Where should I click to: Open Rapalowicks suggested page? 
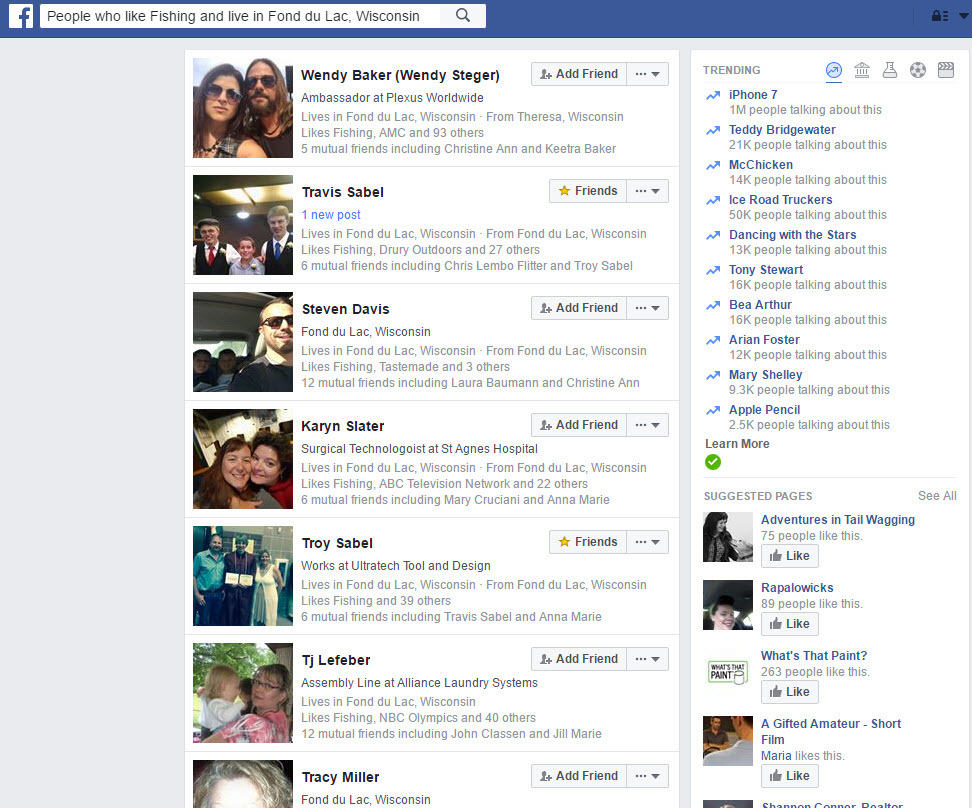[x=797, y=588]
